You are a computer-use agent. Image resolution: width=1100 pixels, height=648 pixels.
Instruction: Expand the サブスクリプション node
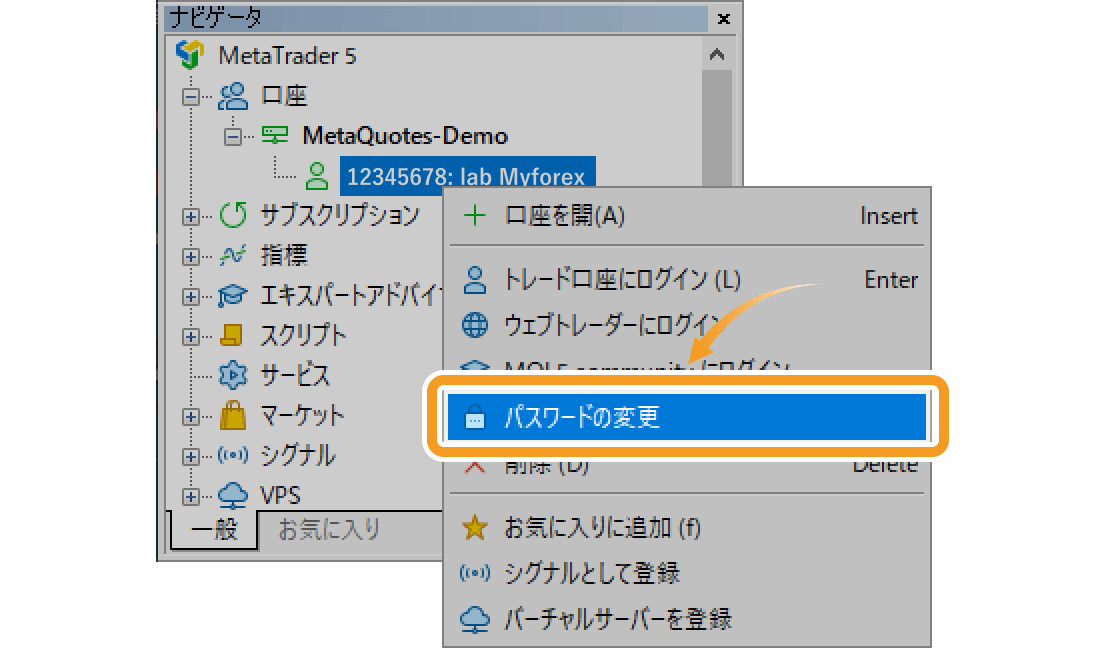pos(190,217)
